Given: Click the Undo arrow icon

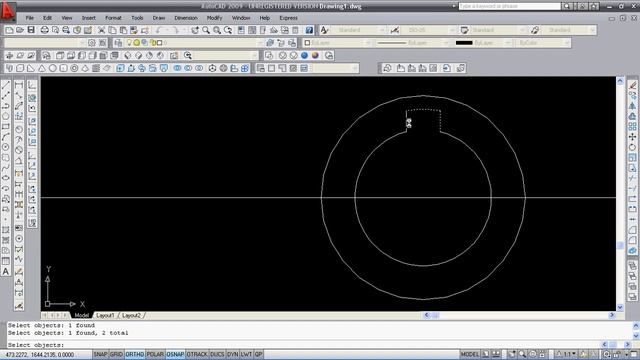Looking at the screenshot, I should (x=159, y=30).
